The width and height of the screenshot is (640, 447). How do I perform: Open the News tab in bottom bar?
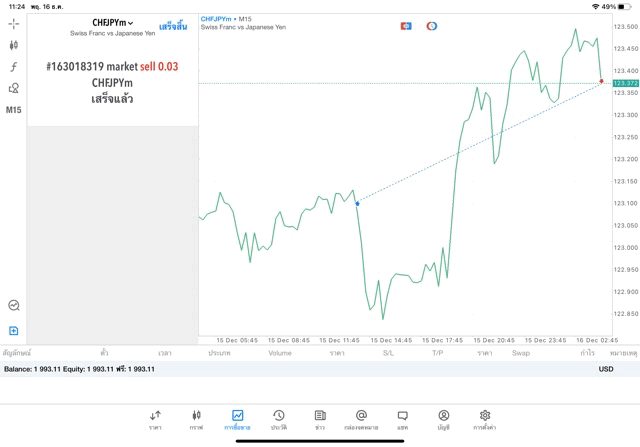click(320, 419)
